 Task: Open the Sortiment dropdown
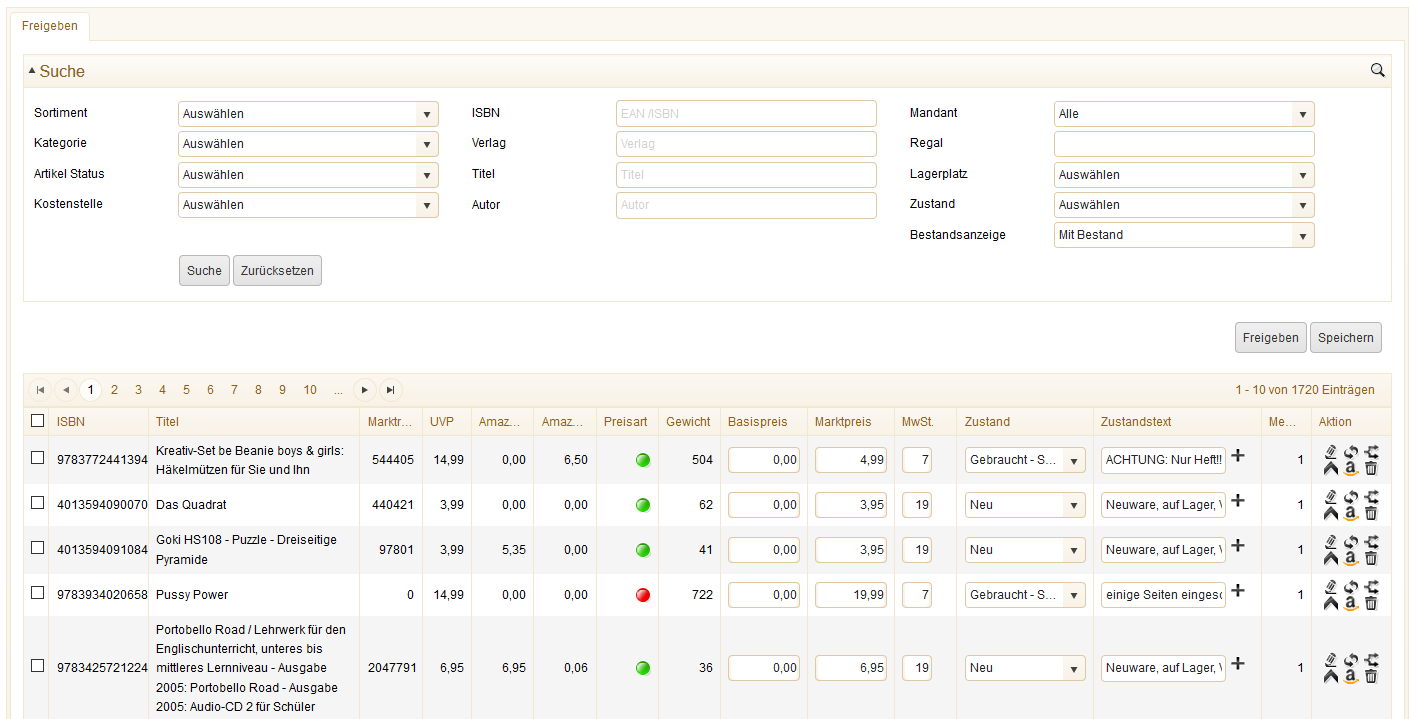pyautogui.click(x=308, y=114)
